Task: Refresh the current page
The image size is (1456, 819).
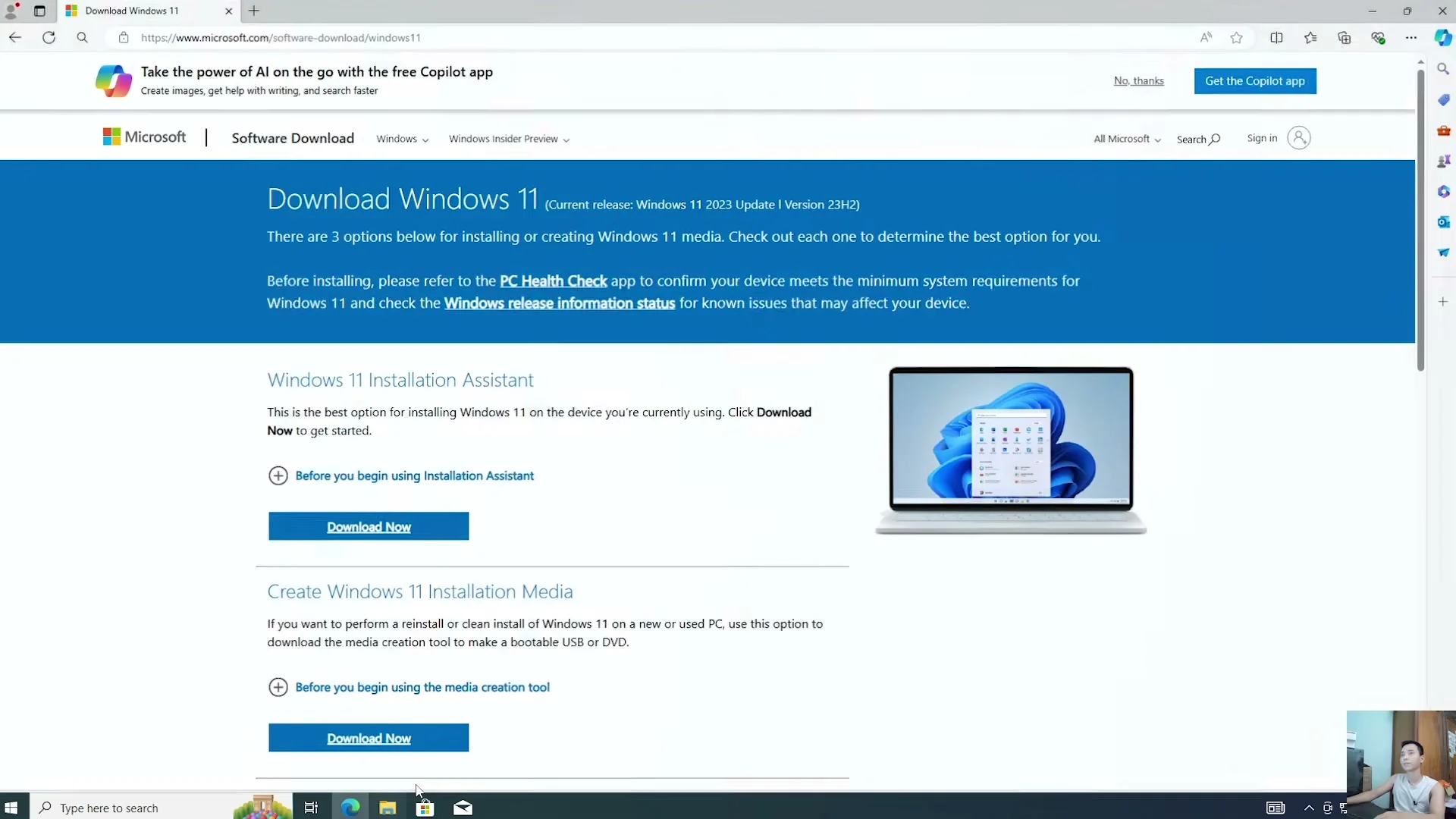Action: pyautogui.click(x=49, y=37)
